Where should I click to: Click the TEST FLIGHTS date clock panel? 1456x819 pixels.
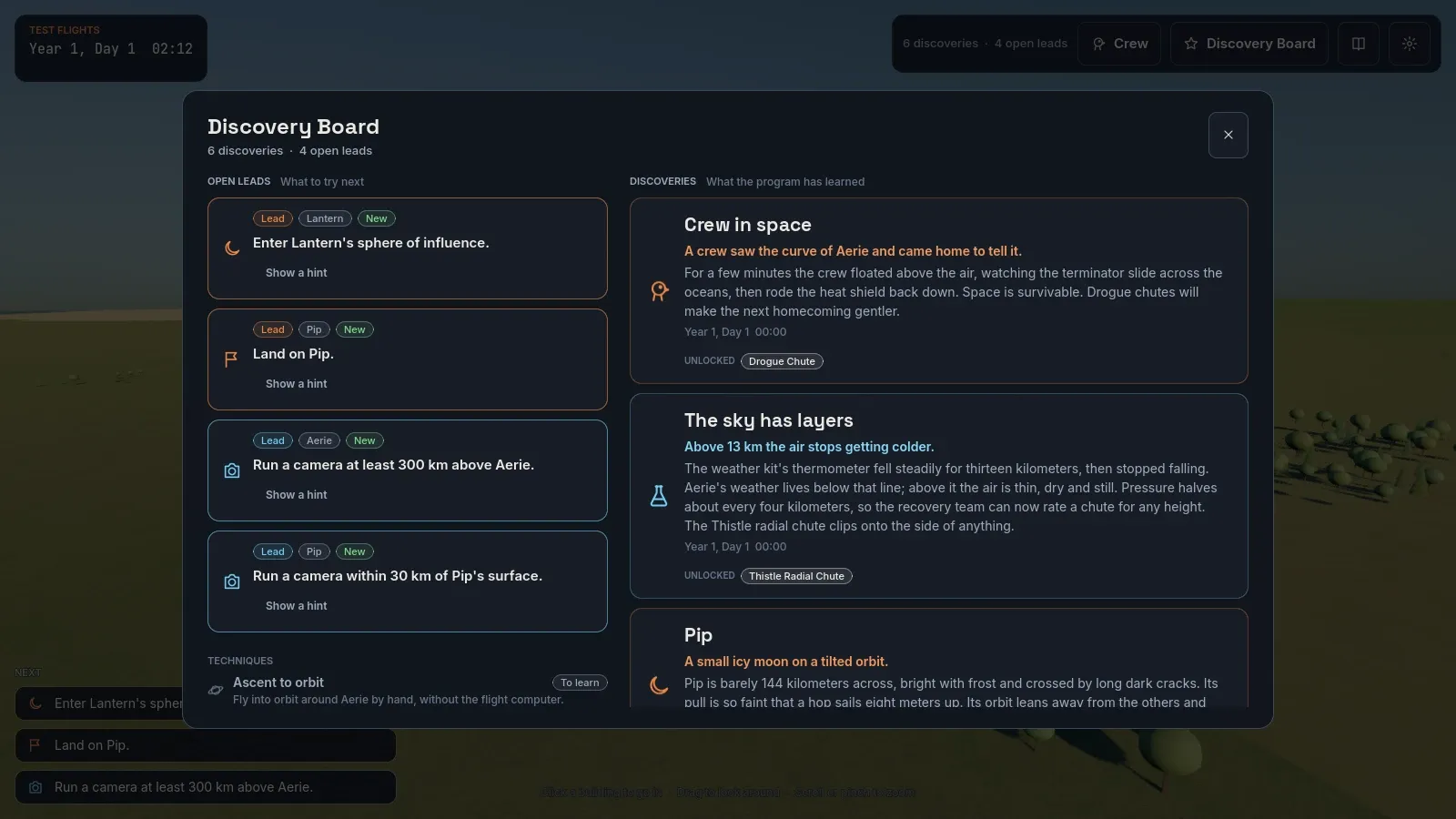coord(111,48)
